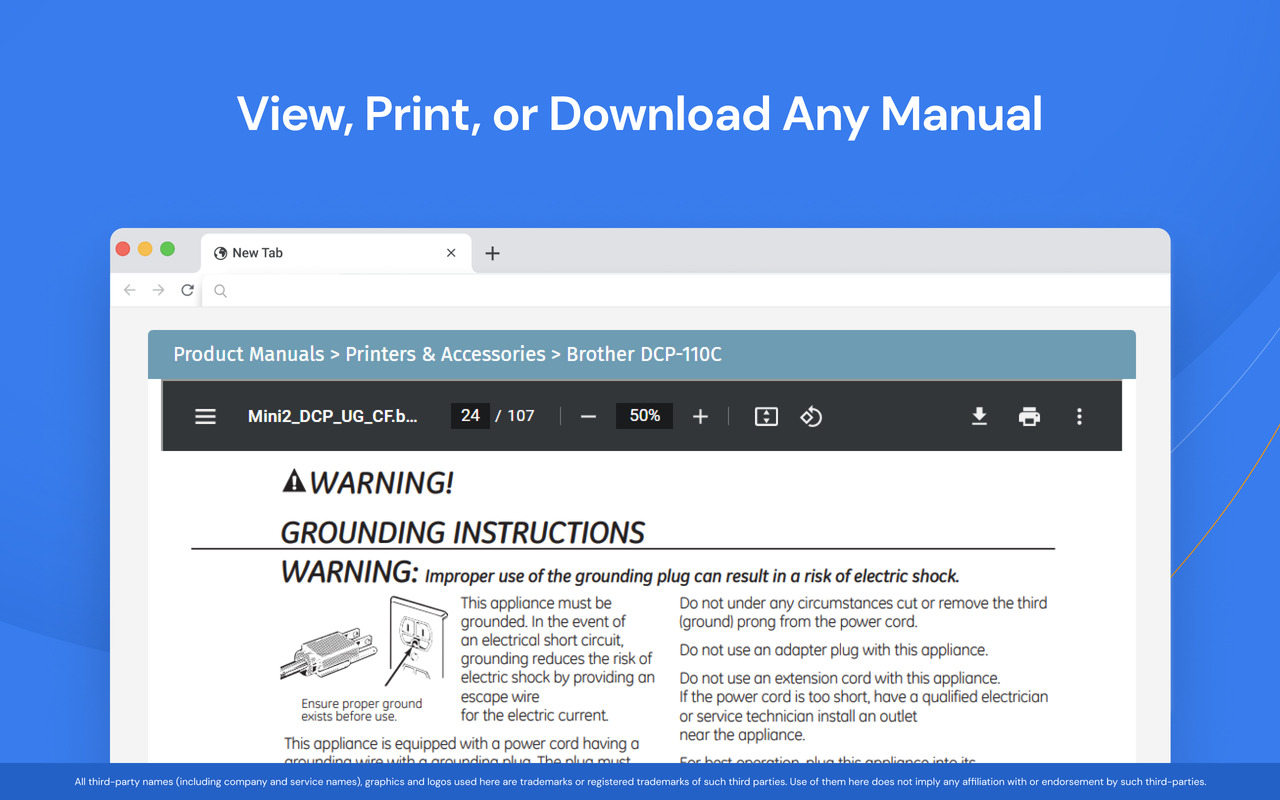Edit the page number field showing 24
Screen dimensions: 1280x800
[x=470, y=416]
